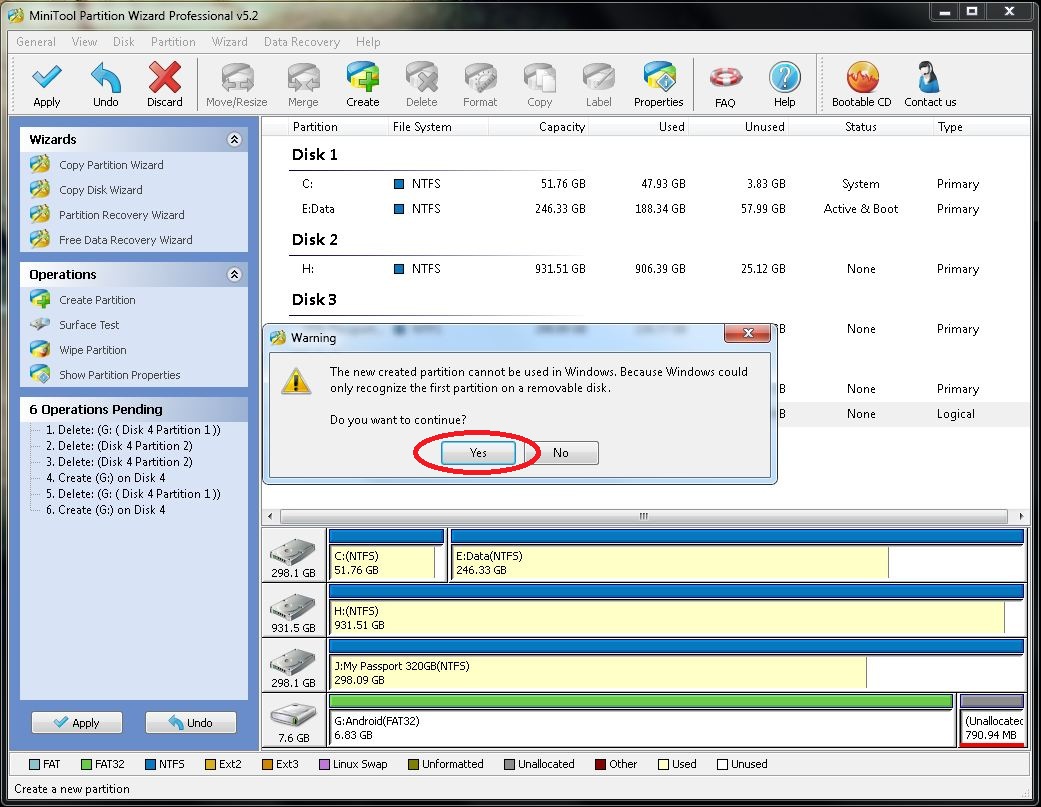Decline the warning with No
The image size is (1041, 807).
click(x=561, y=453)
